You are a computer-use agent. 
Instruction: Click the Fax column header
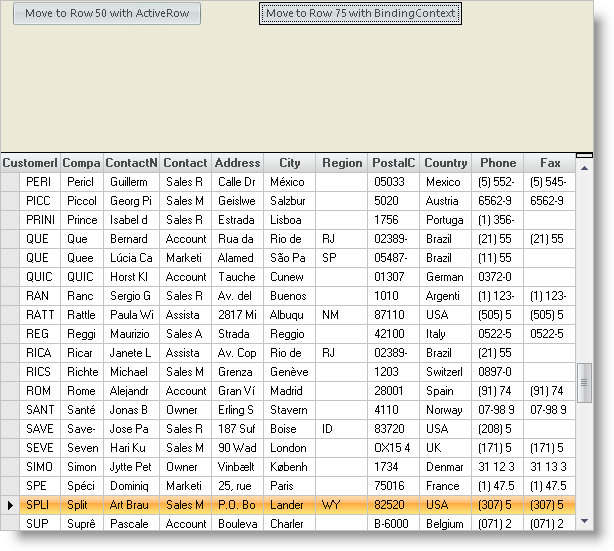(550, 163)
